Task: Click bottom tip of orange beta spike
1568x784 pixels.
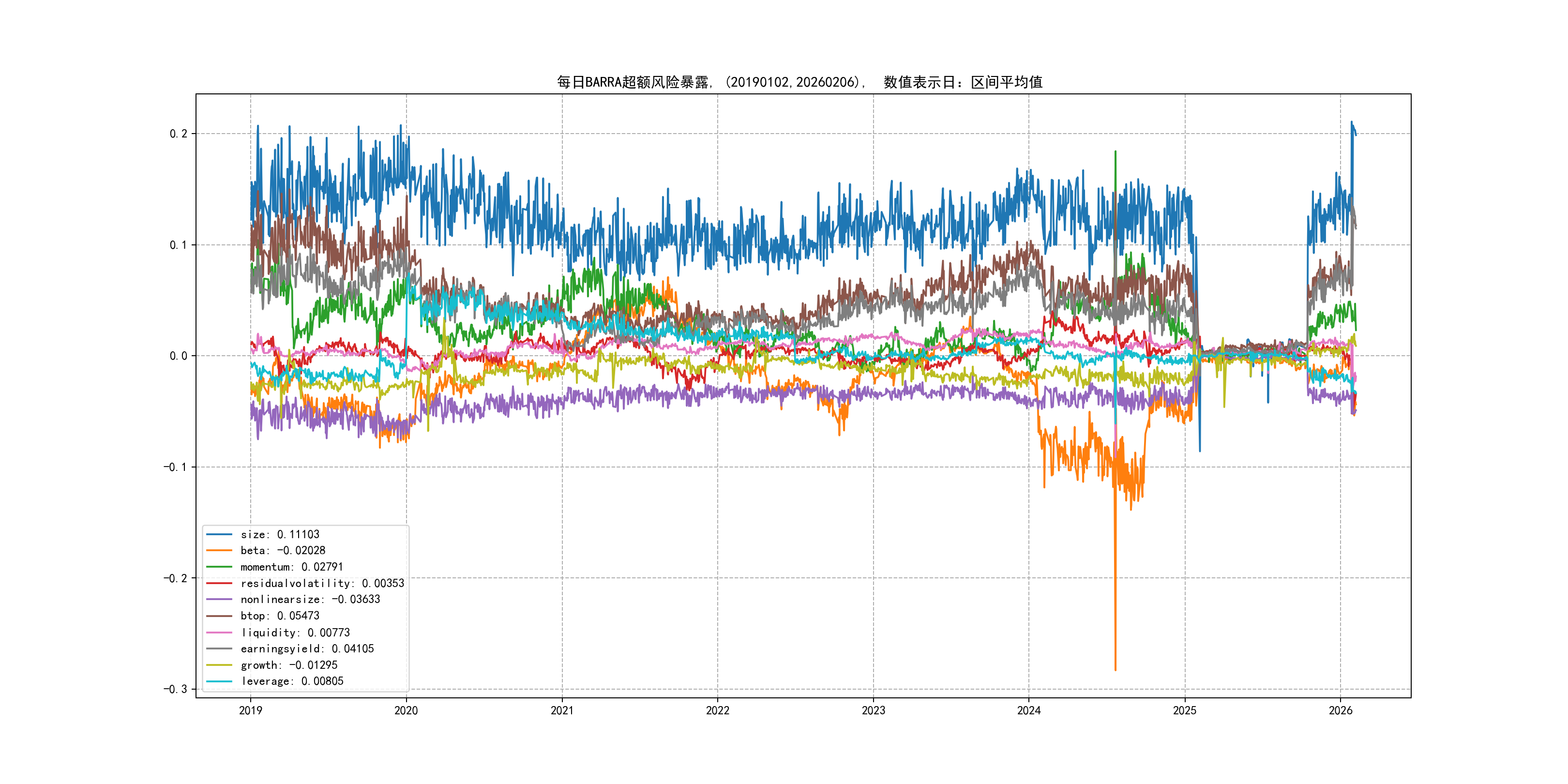Action: coord(1115,670)
